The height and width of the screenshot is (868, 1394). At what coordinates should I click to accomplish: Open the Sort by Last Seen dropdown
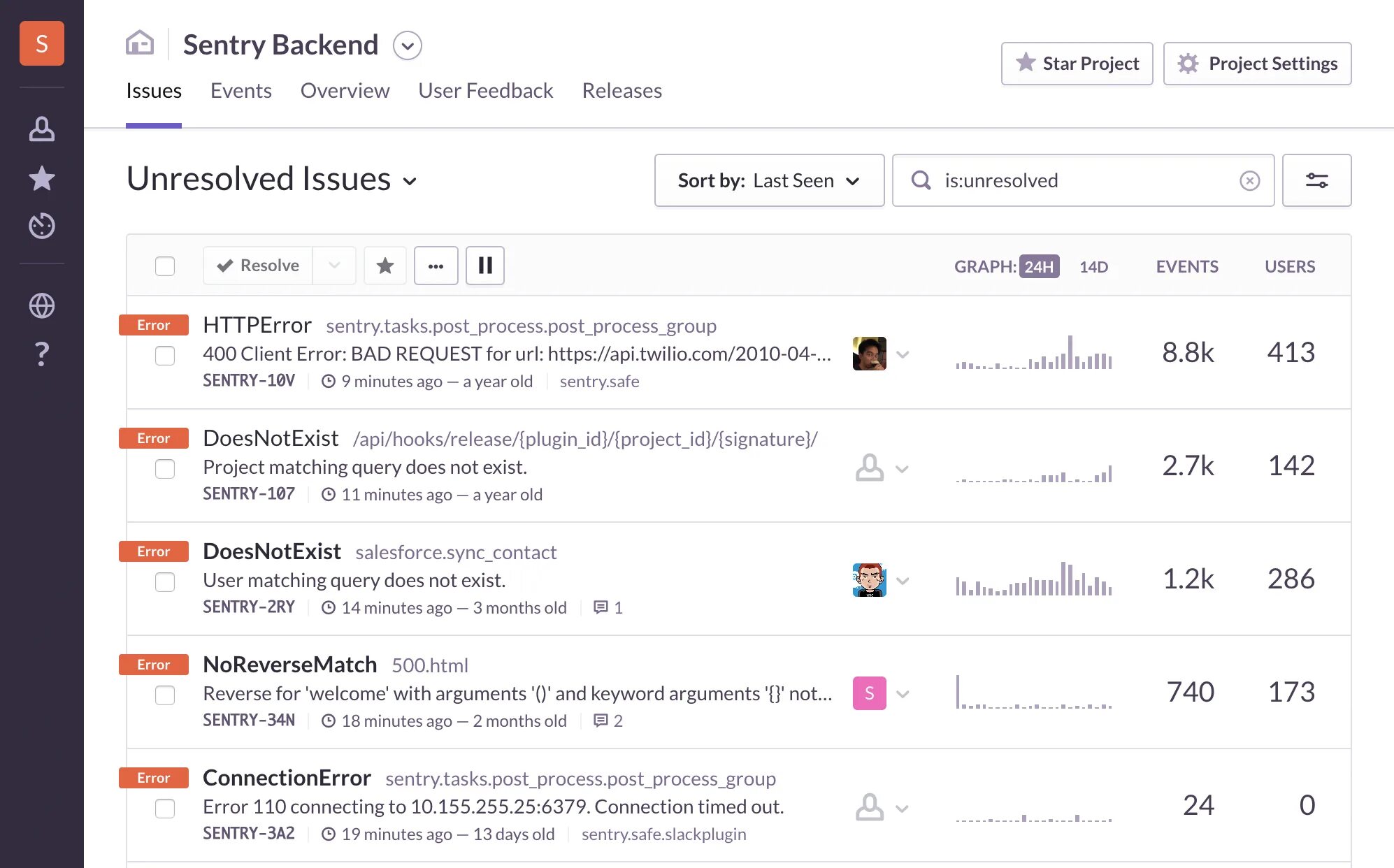tap(769, 180)
